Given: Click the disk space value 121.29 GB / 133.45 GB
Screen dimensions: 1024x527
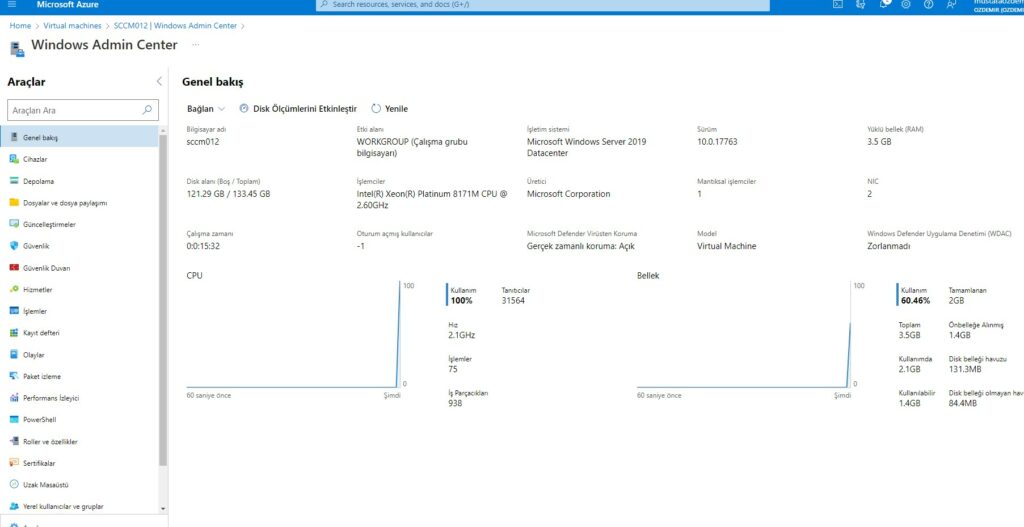Looking at the screenshot, I should (x=229, y=194).
